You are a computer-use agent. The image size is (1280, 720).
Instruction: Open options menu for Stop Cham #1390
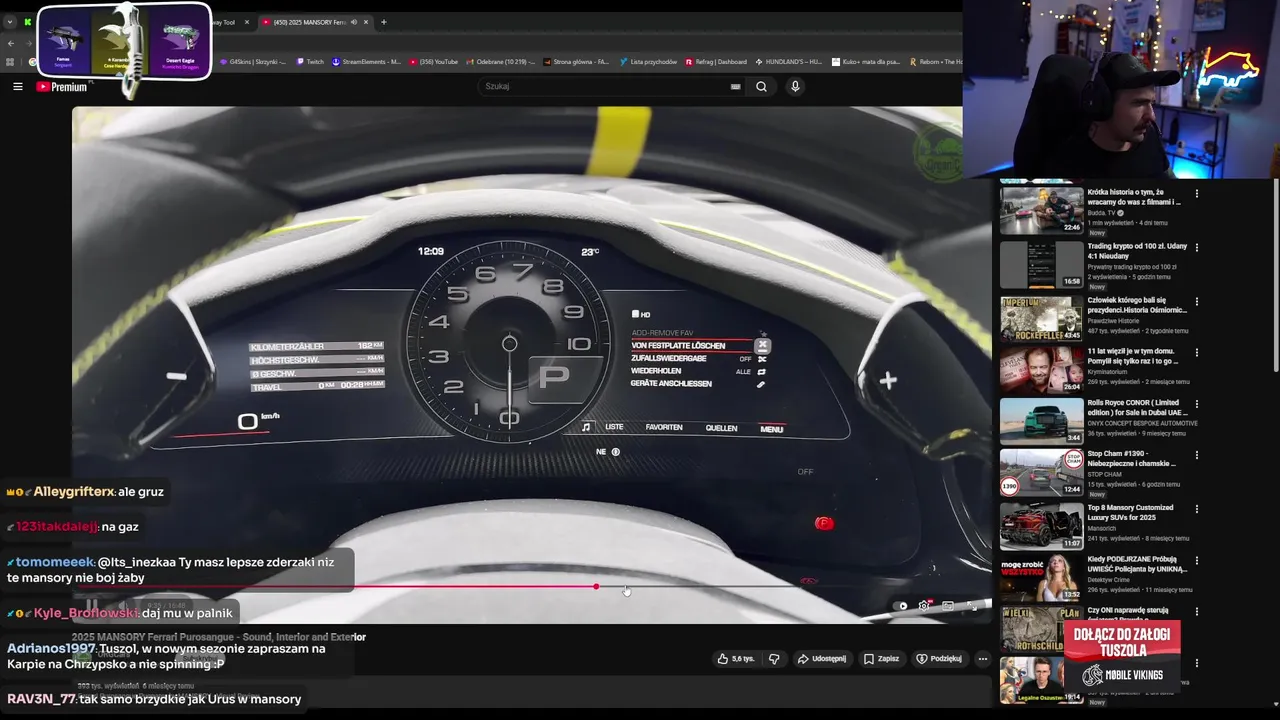pos(1196,455)
